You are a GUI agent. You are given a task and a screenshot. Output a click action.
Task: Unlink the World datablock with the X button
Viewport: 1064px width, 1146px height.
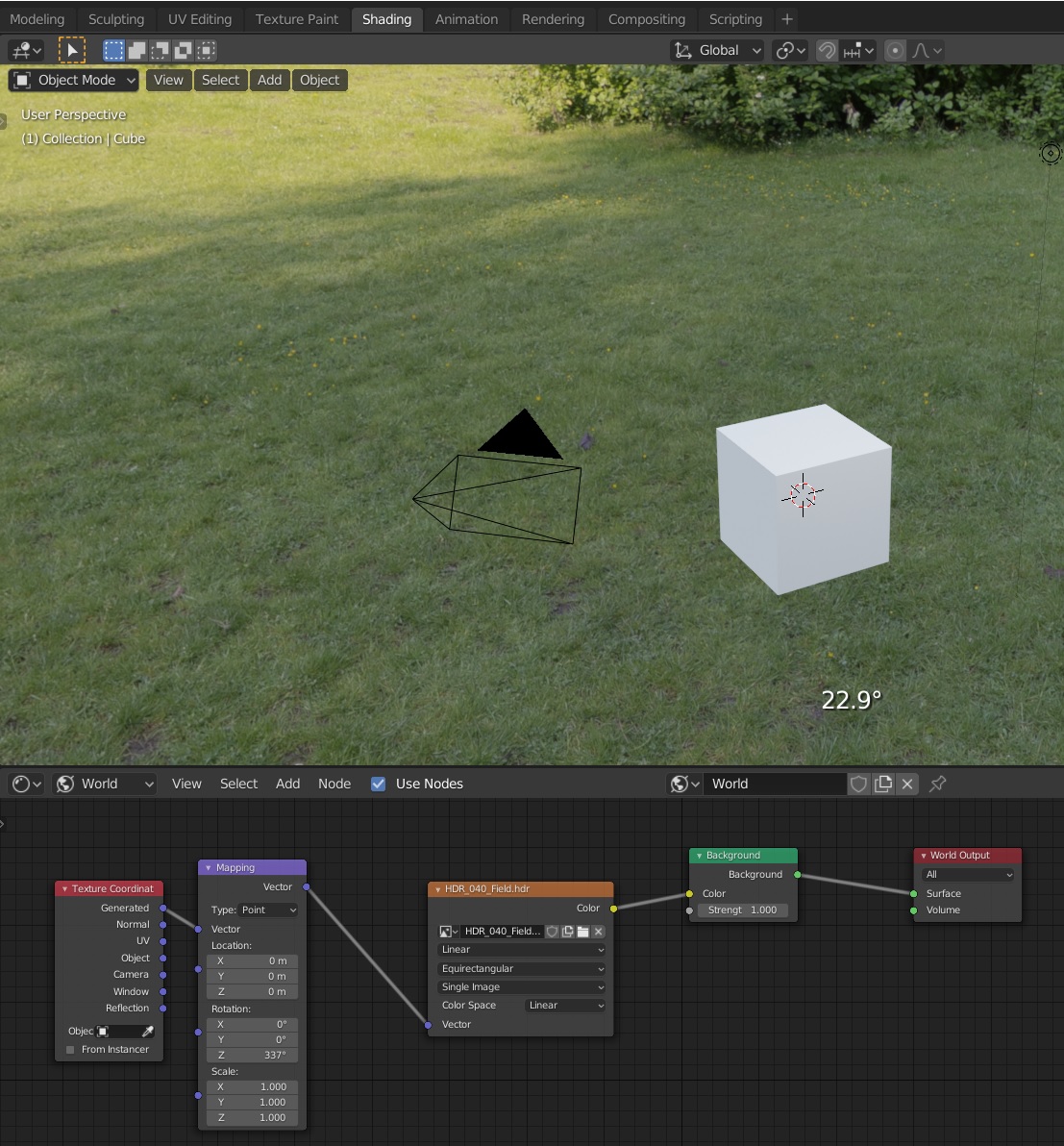(906, 784)
